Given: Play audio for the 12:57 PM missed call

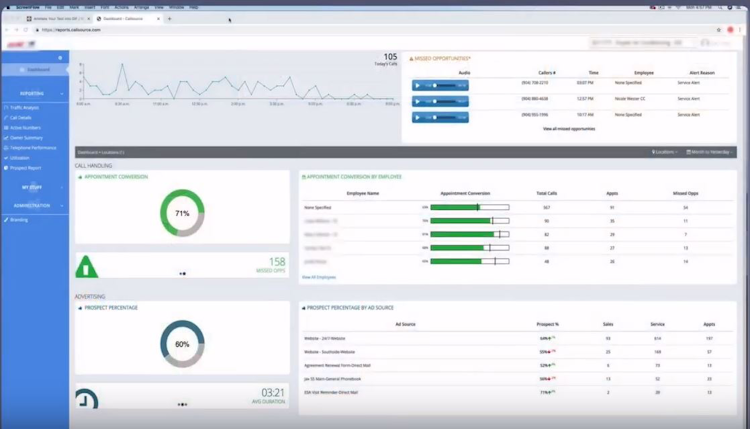Looking at the screenshot, I should click(418, 101).
